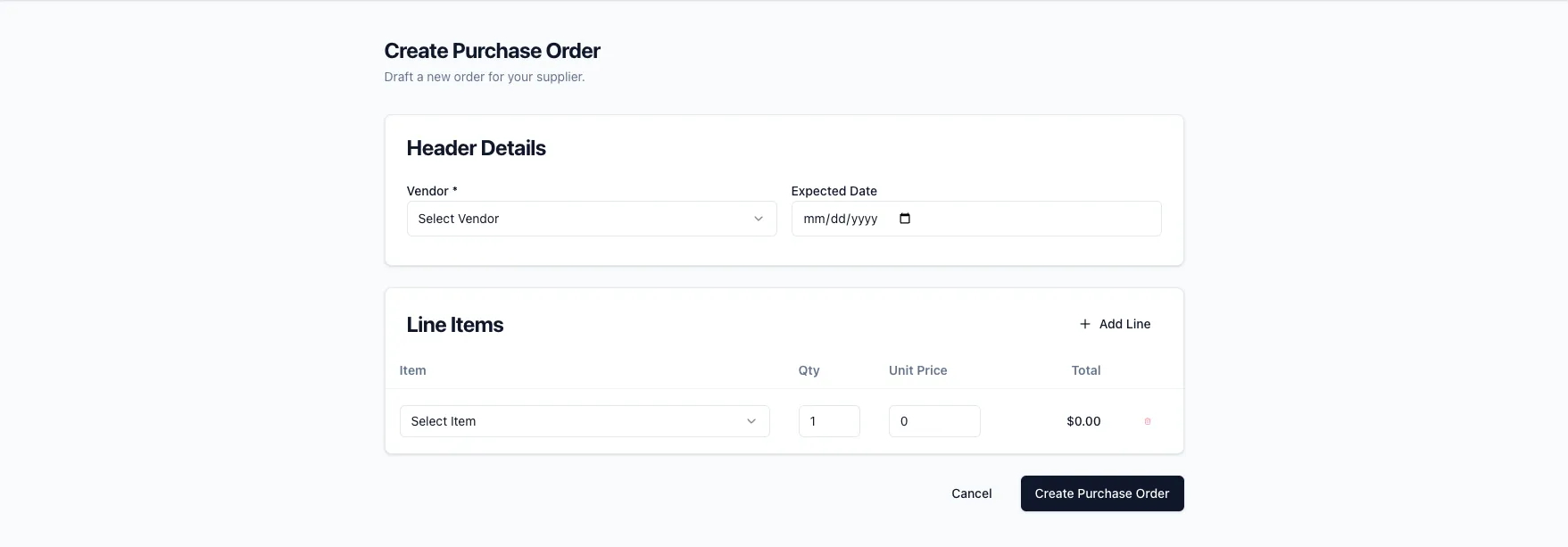Image resolution: width=1568 pixels, height=547 pixels.
Task: Cancel the purchase order draft
Action: click(971, 493)
